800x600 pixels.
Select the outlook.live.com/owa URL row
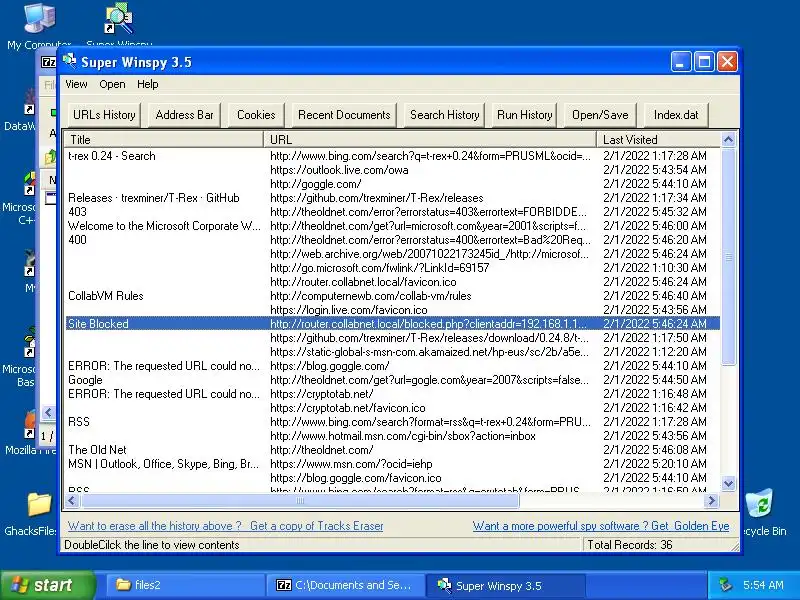pyautogui.click(x=392, y=170)
